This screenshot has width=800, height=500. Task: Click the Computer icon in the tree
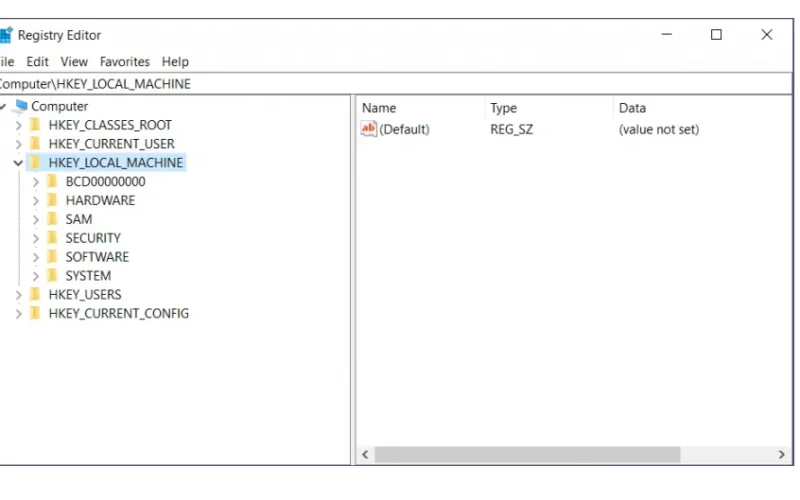pyautogui.click(x=21, y=106)
